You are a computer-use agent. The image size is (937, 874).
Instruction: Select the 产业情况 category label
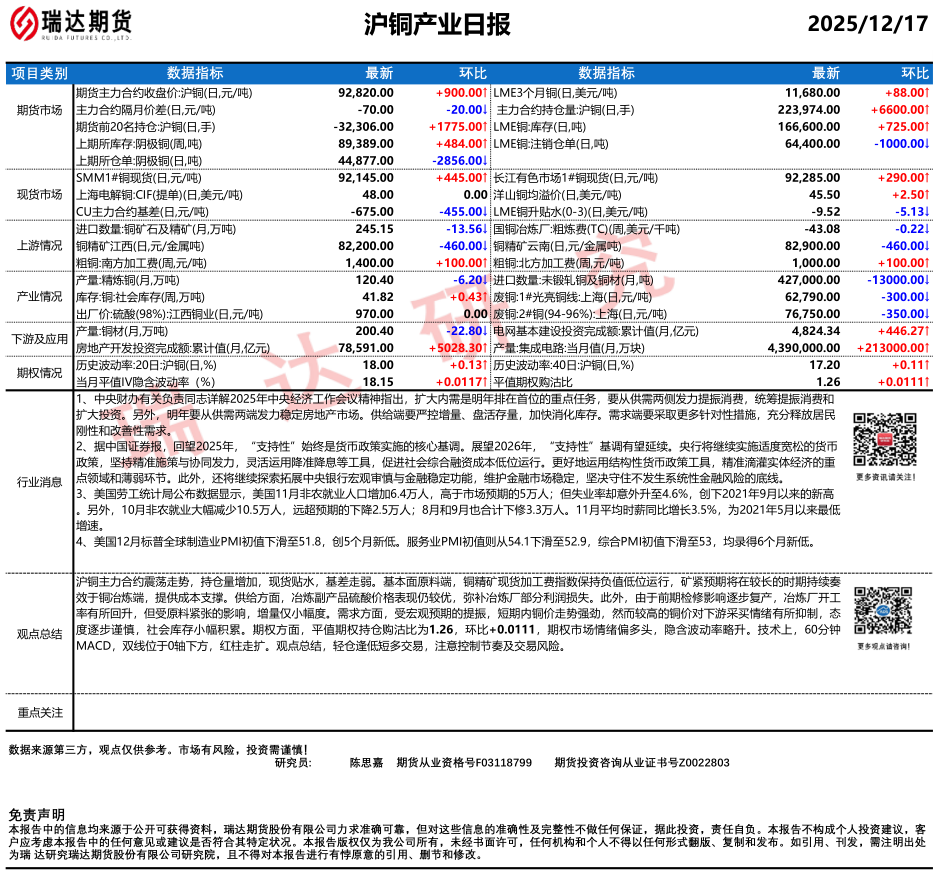tap(39, 297)
